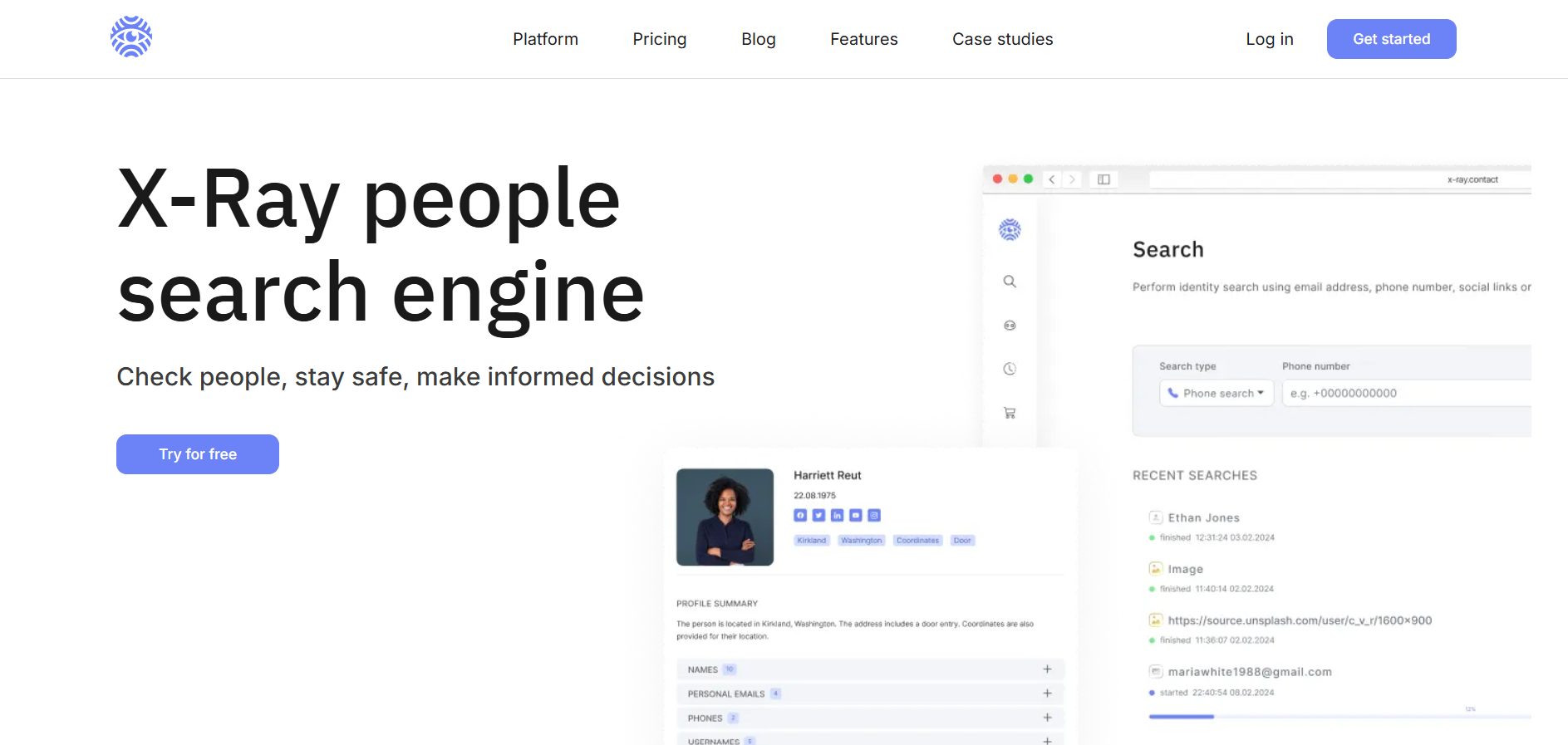Image resolution: width=1568 pixels, height=745 pixels.
Task: Click the LinkedIn icon on Harriett Reut's profile
Action: point(837,516)
